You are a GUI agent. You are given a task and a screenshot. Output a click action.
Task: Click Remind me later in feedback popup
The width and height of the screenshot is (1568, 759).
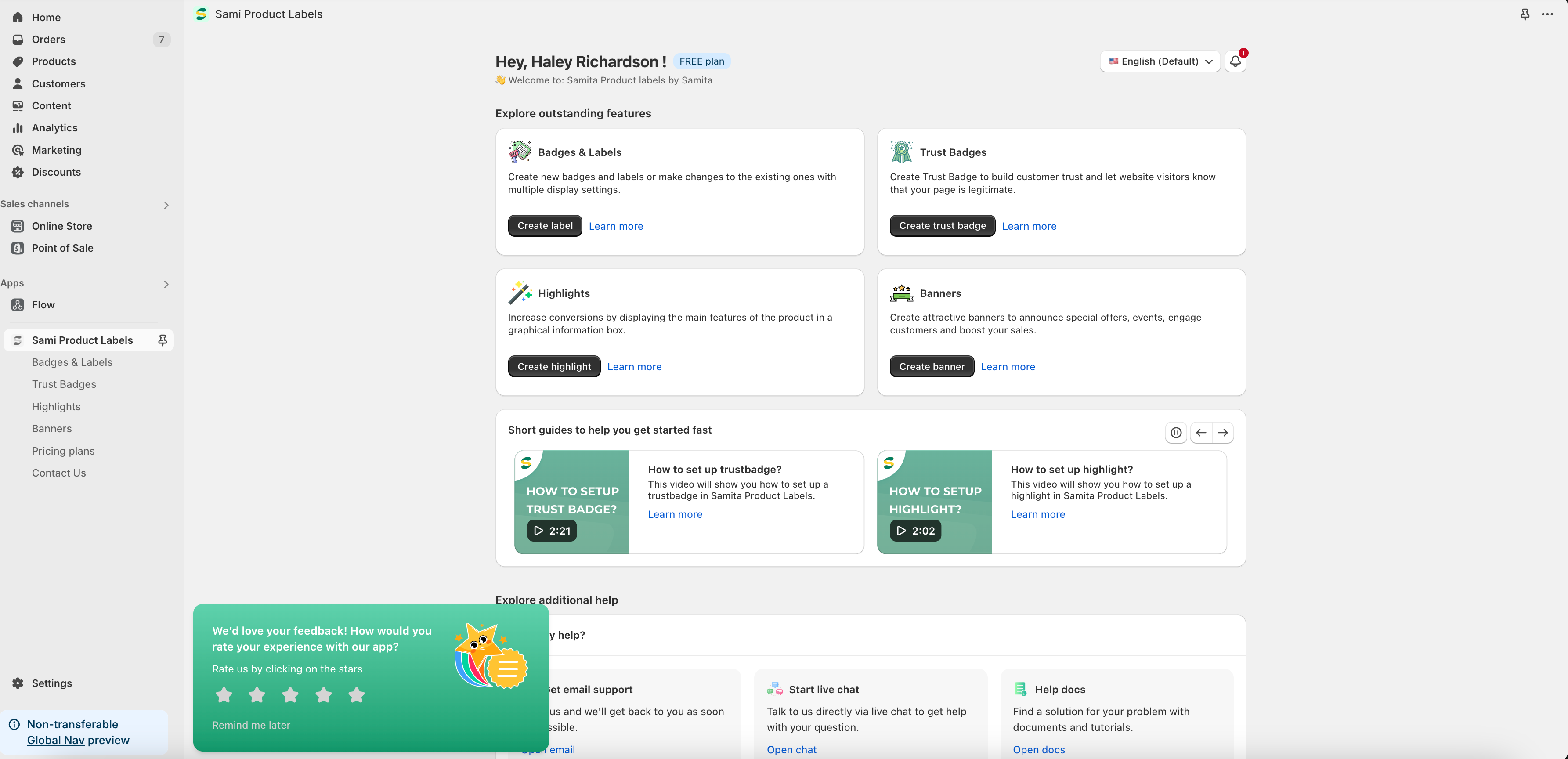point(251,725)
